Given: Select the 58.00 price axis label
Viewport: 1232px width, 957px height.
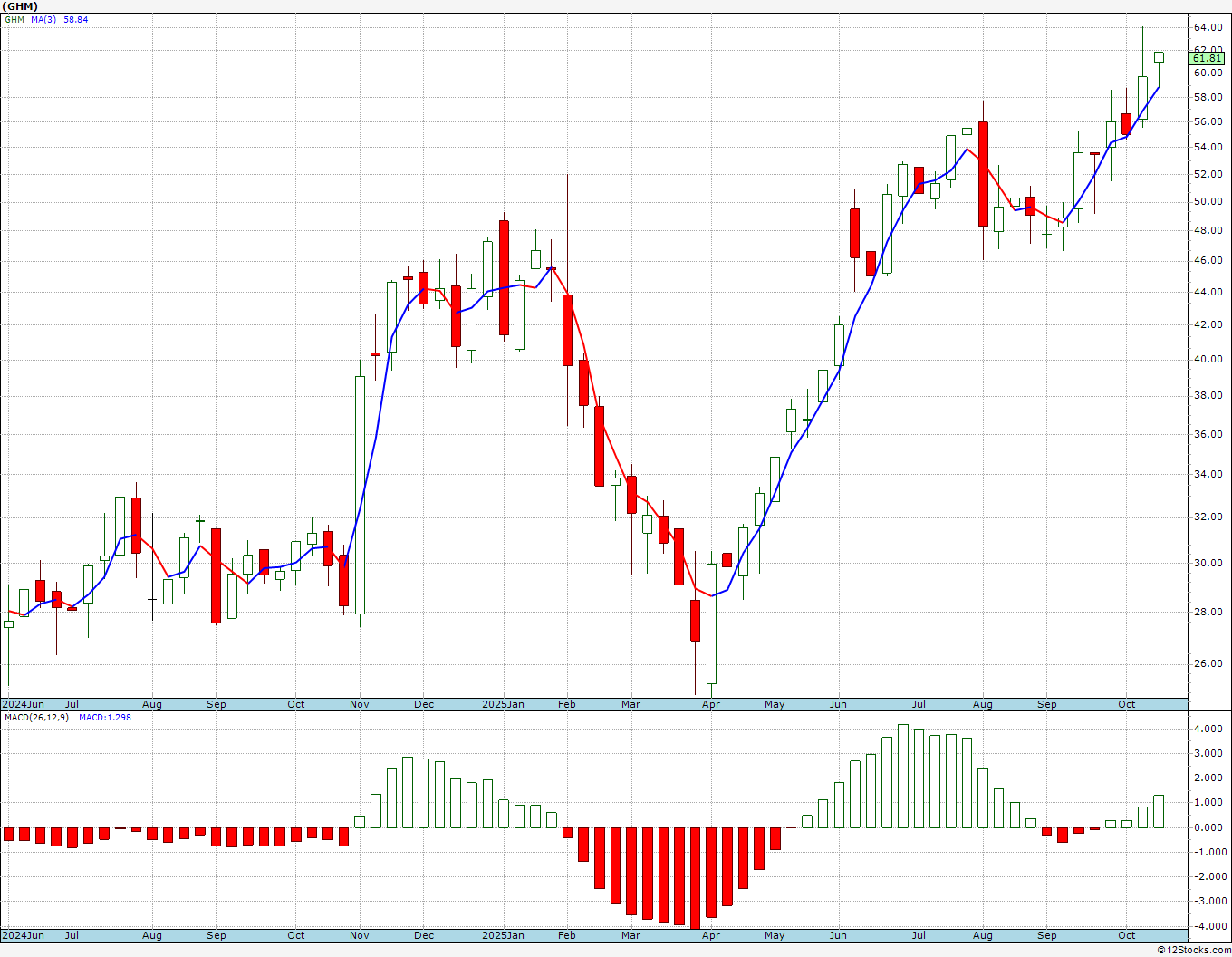Looking at the screenshot, I should tap(1208, 97).
